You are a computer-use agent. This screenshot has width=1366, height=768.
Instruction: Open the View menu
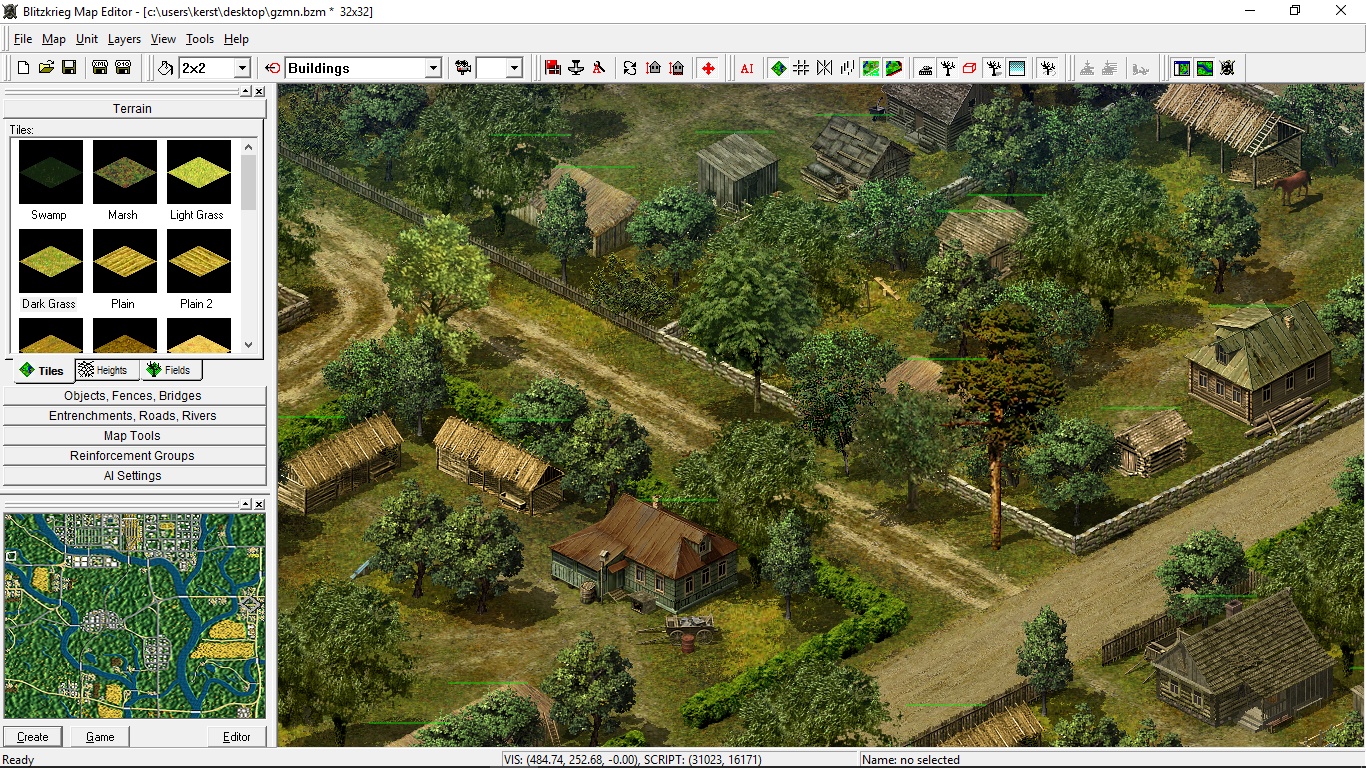(x=163, y=39)
